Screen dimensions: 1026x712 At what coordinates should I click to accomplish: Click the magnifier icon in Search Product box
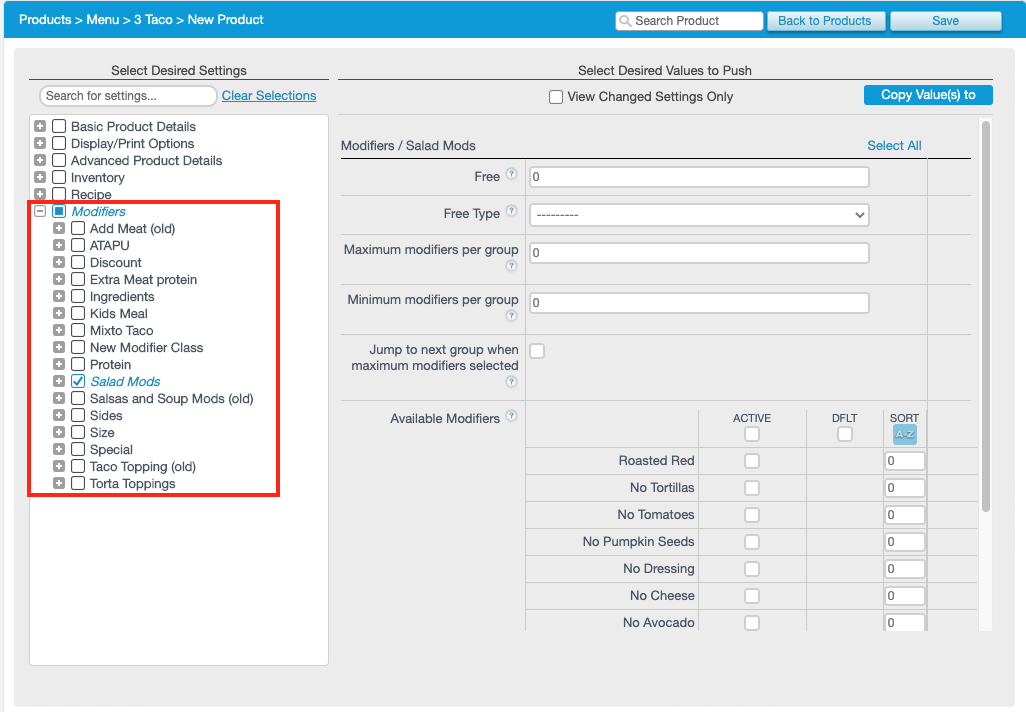[x=626, y=21]
